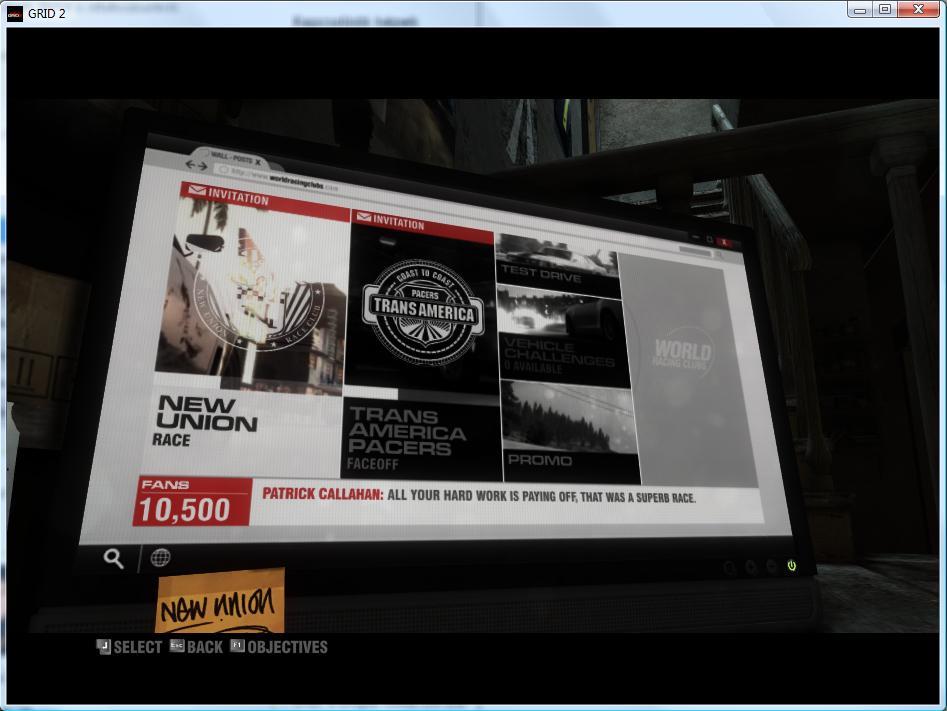Click the magnifier search icon below the monitor
Image resolution: width=947 pixels, height=711 pixels.
113,559
